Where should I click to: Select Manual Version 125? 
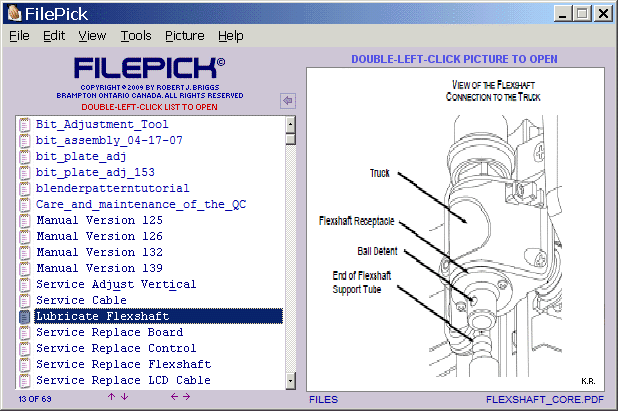click(99, 220)
